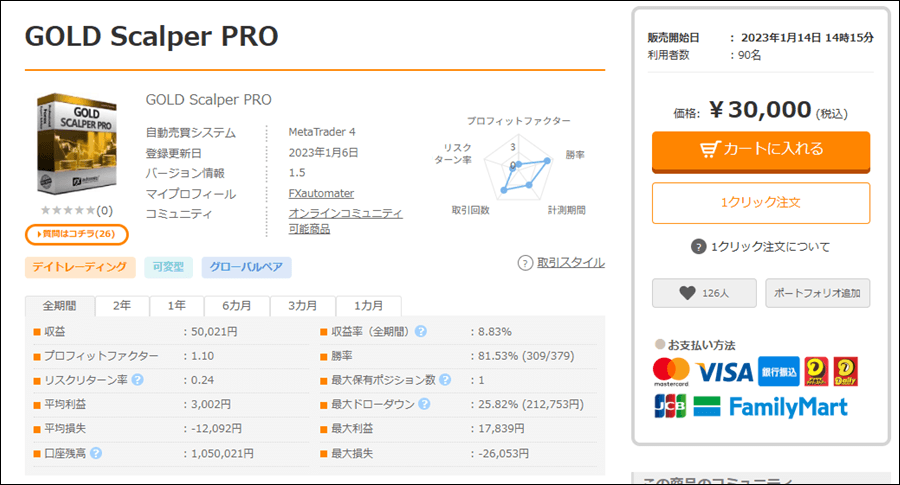Select the 全期間 tab
Viewport: 900px width, 485px height.
coord(60,305)
